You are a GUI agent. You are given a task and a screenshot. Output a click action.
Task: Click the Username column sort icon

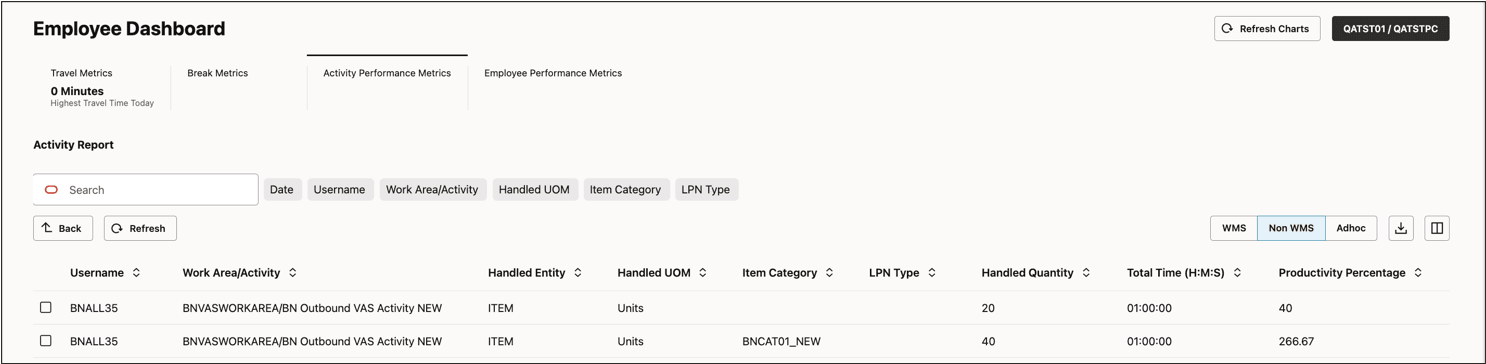136,273
